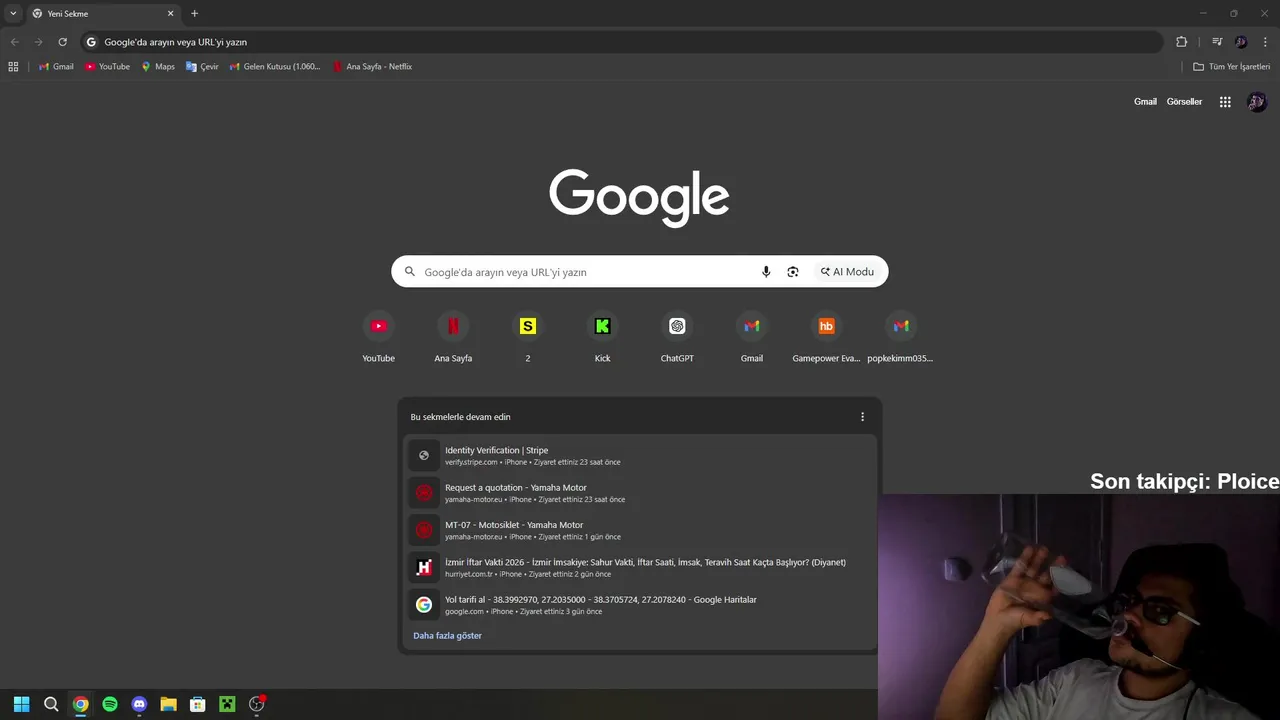This screenshot has height=720, width=1280.
Task: Open the Kick shortcut tile
Action: tap(602, 337)
